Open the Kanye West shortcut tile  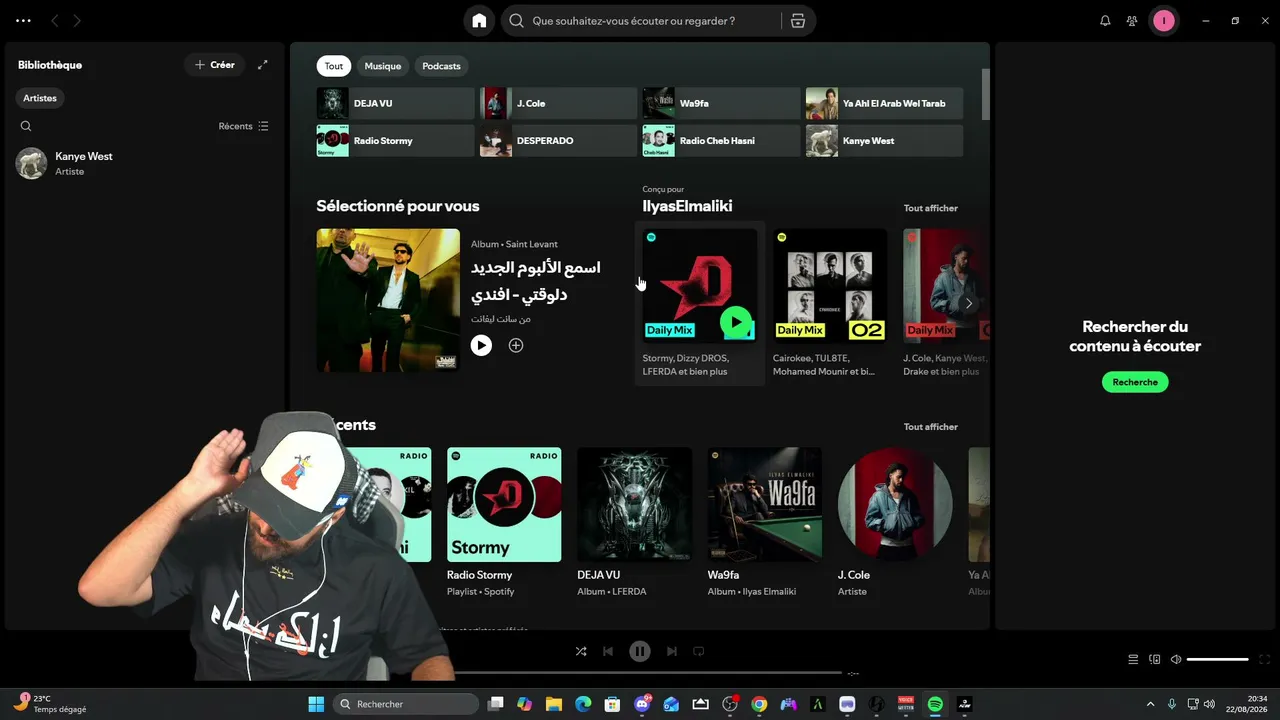pos(885,141)
